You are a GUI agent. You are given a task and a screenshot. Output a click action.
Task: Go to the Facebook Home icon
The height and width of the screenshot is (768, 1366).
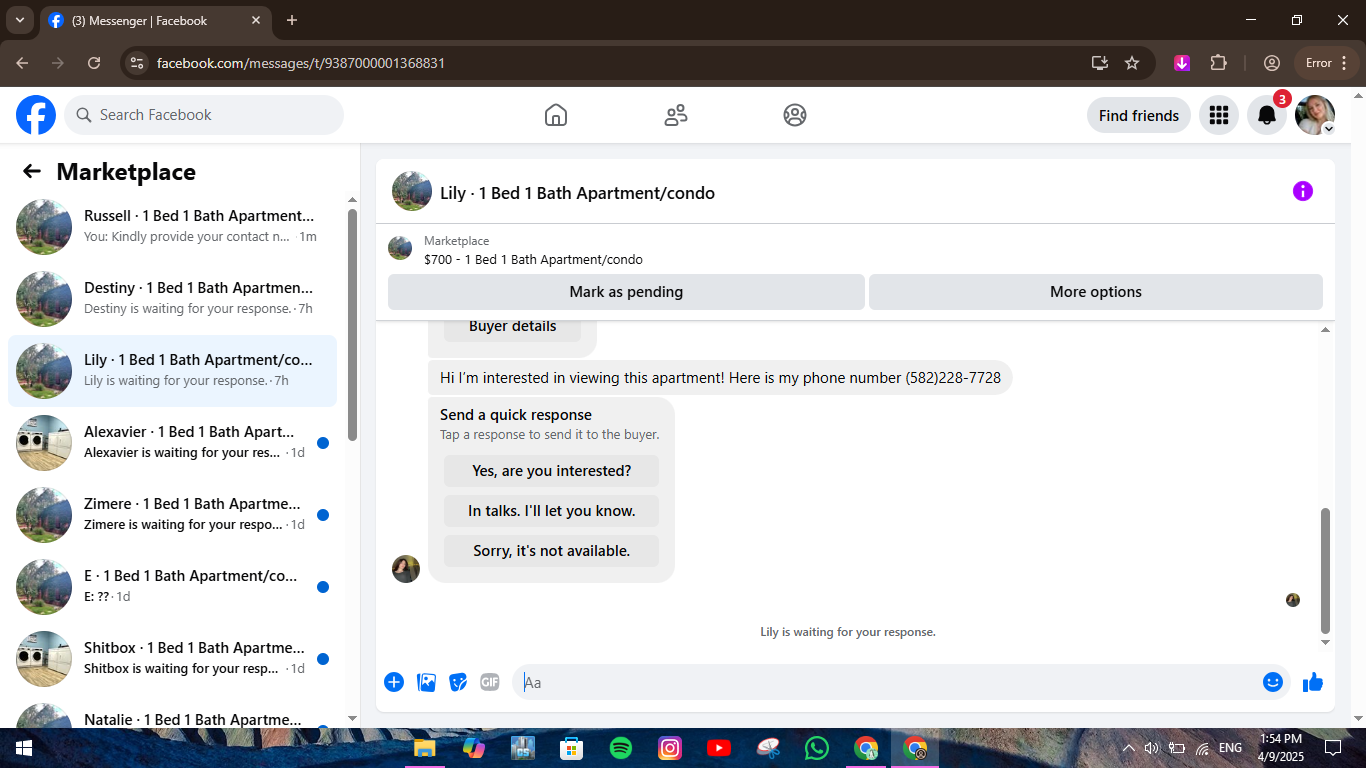556,115
